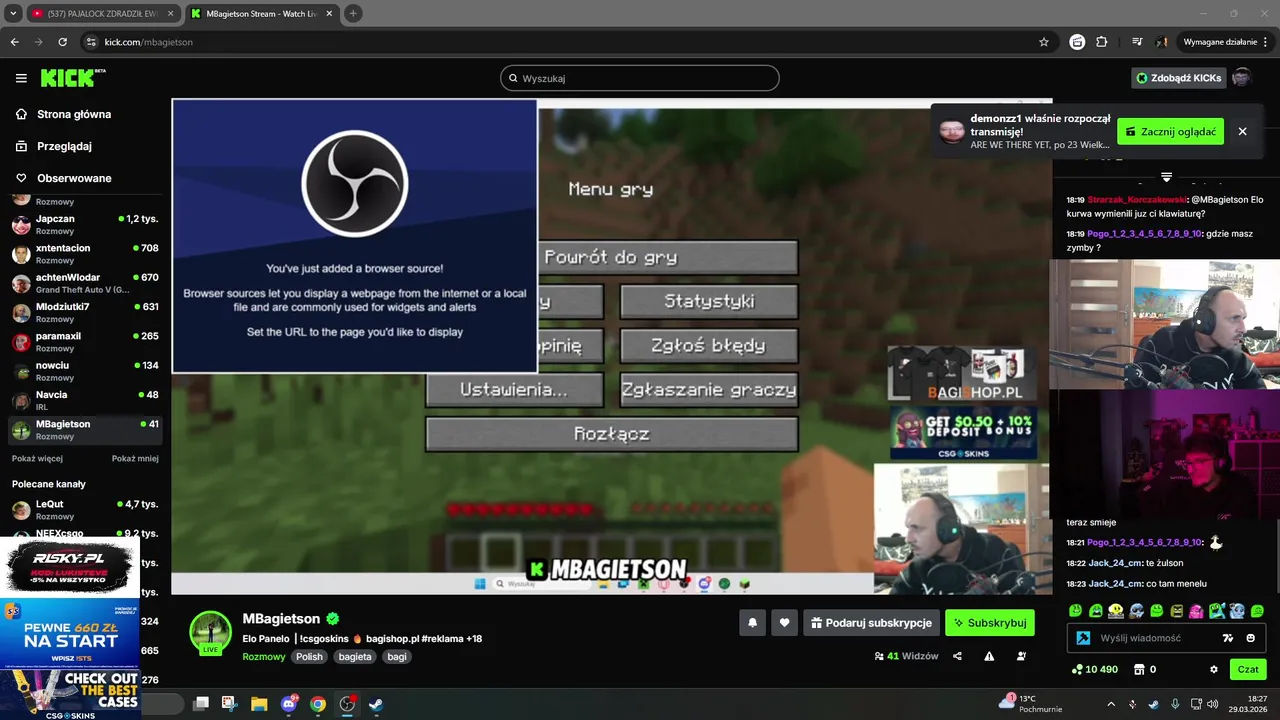The width and height of the screenshot is (1280, 720).
Task: Open the achtenWlodar channel in sidebar
Action: (85, 283)
